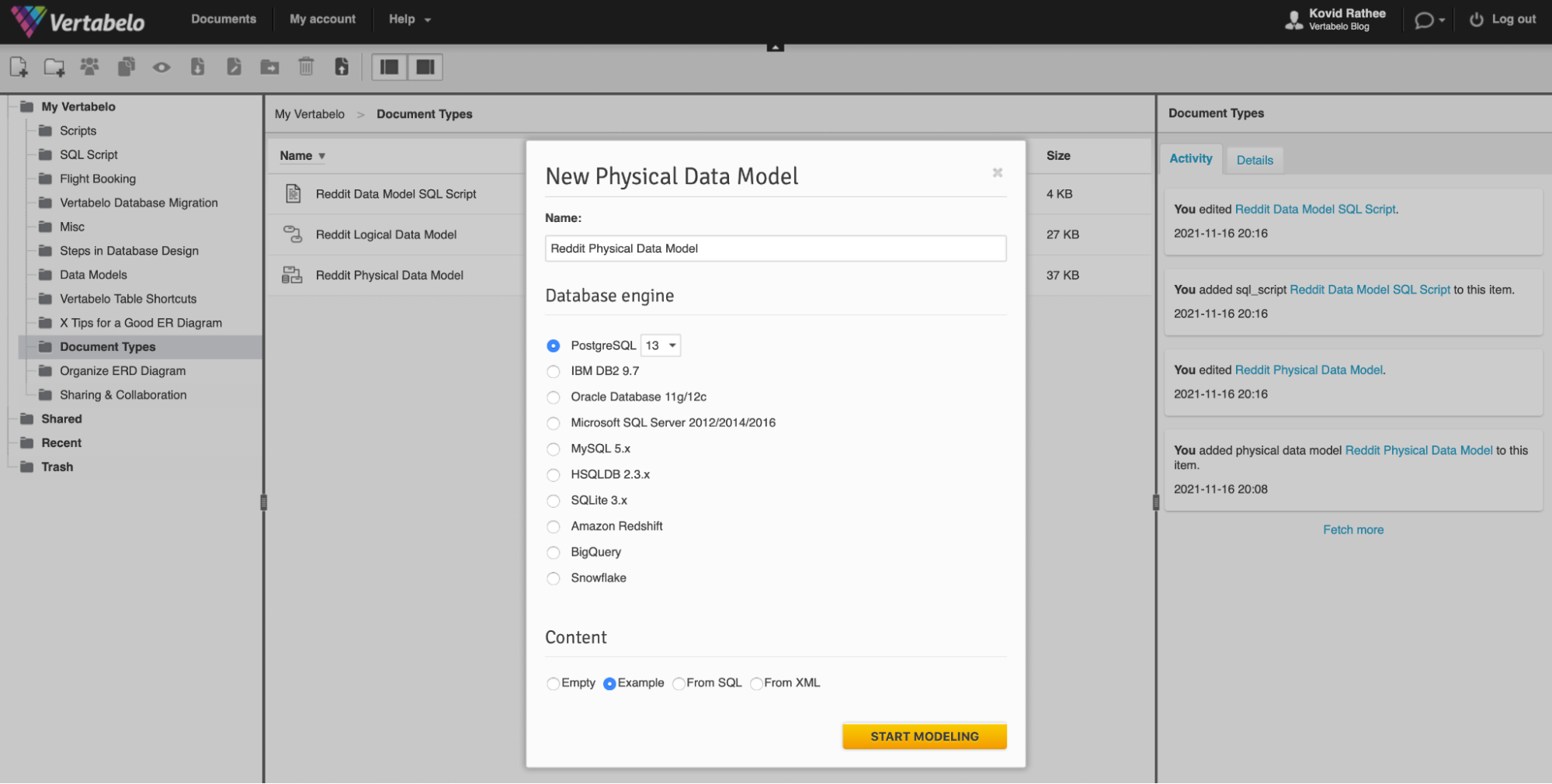The image size is (1552, 784).
Task: Choose Empty content option
Action: [553, 684]
